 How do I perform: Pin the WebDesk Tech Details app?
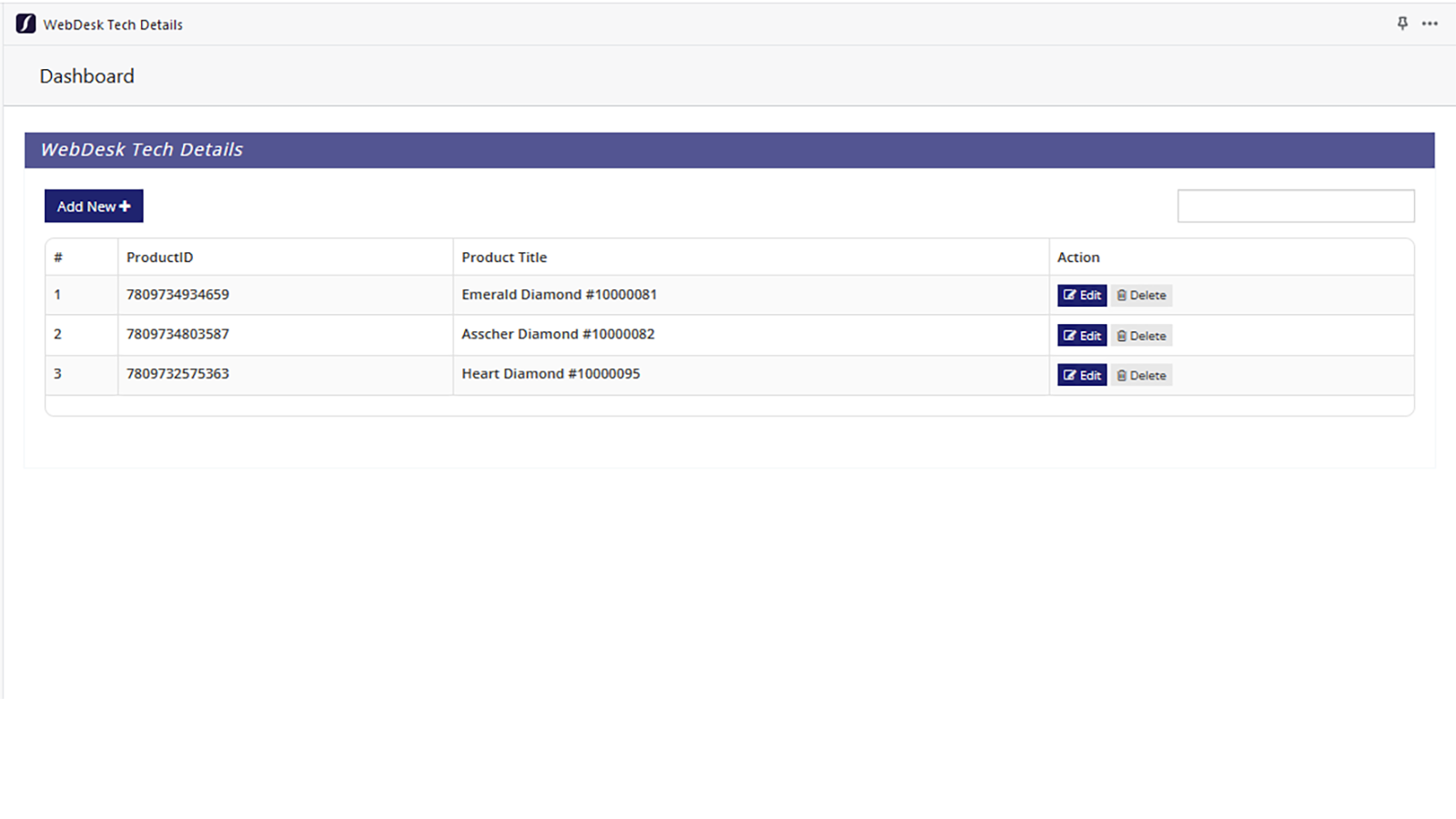click(1402, 24)
